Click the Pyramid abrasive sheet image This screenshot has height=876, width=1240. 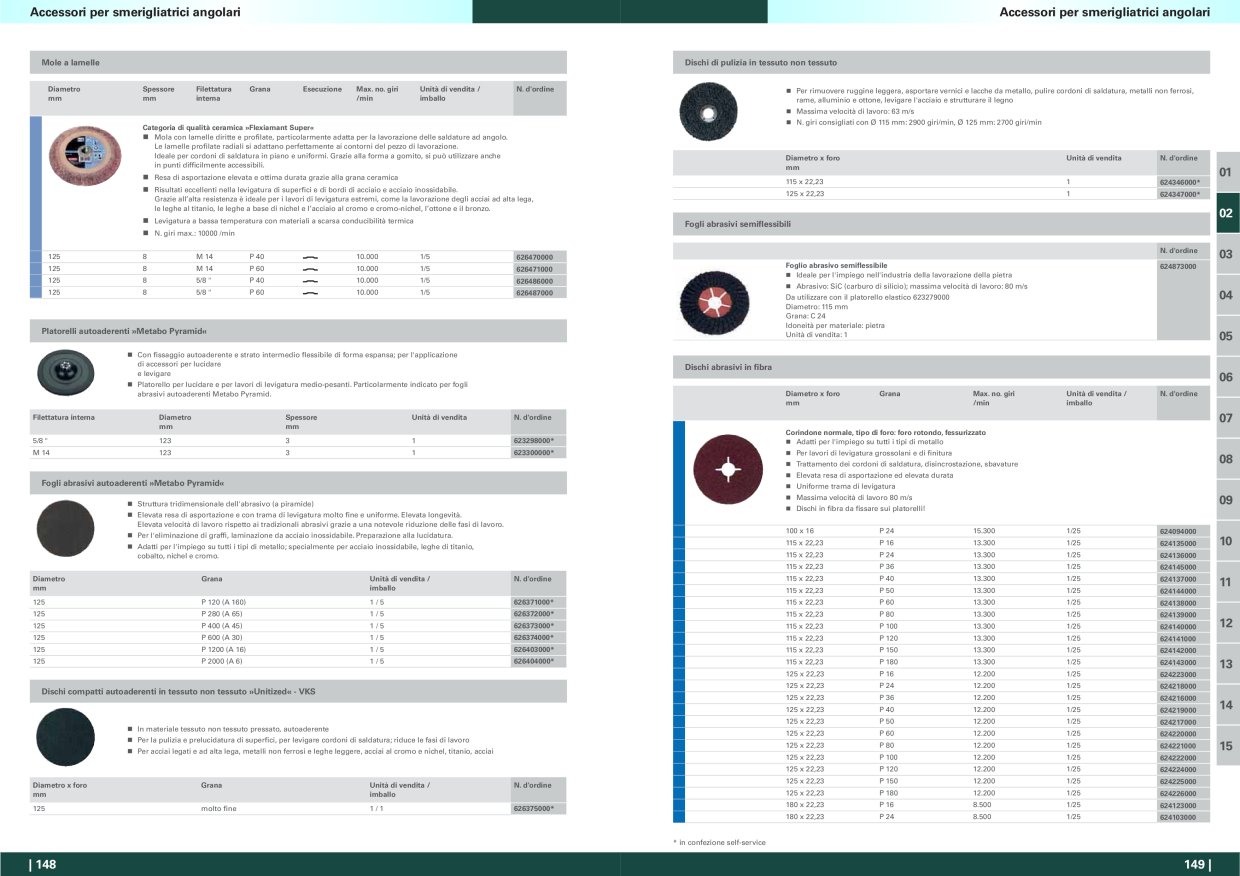click(x=65, y=530)
